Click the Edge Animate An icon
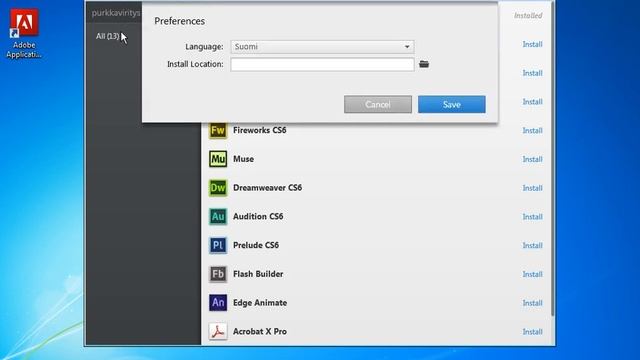 coord(218,303)
